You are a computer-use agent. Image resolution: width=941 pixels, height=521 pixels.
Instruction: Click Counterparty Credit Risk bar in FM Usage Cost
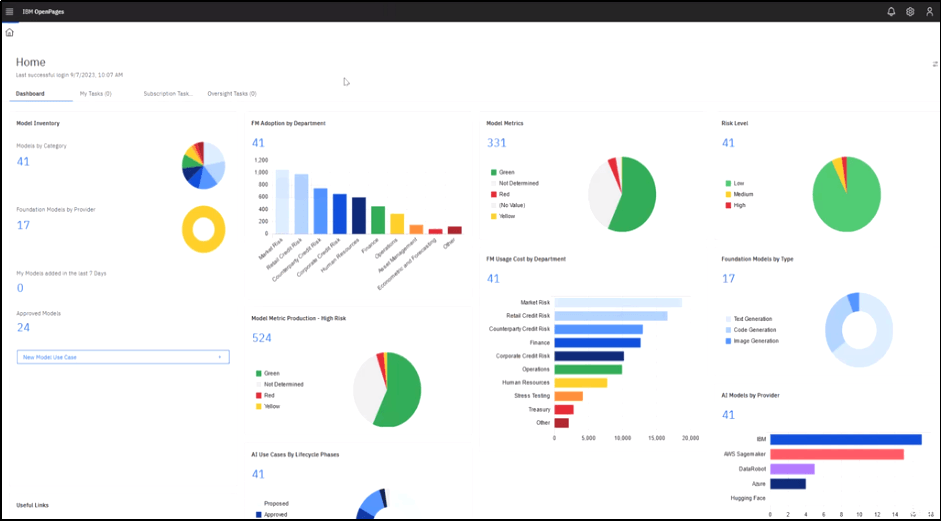598,330
